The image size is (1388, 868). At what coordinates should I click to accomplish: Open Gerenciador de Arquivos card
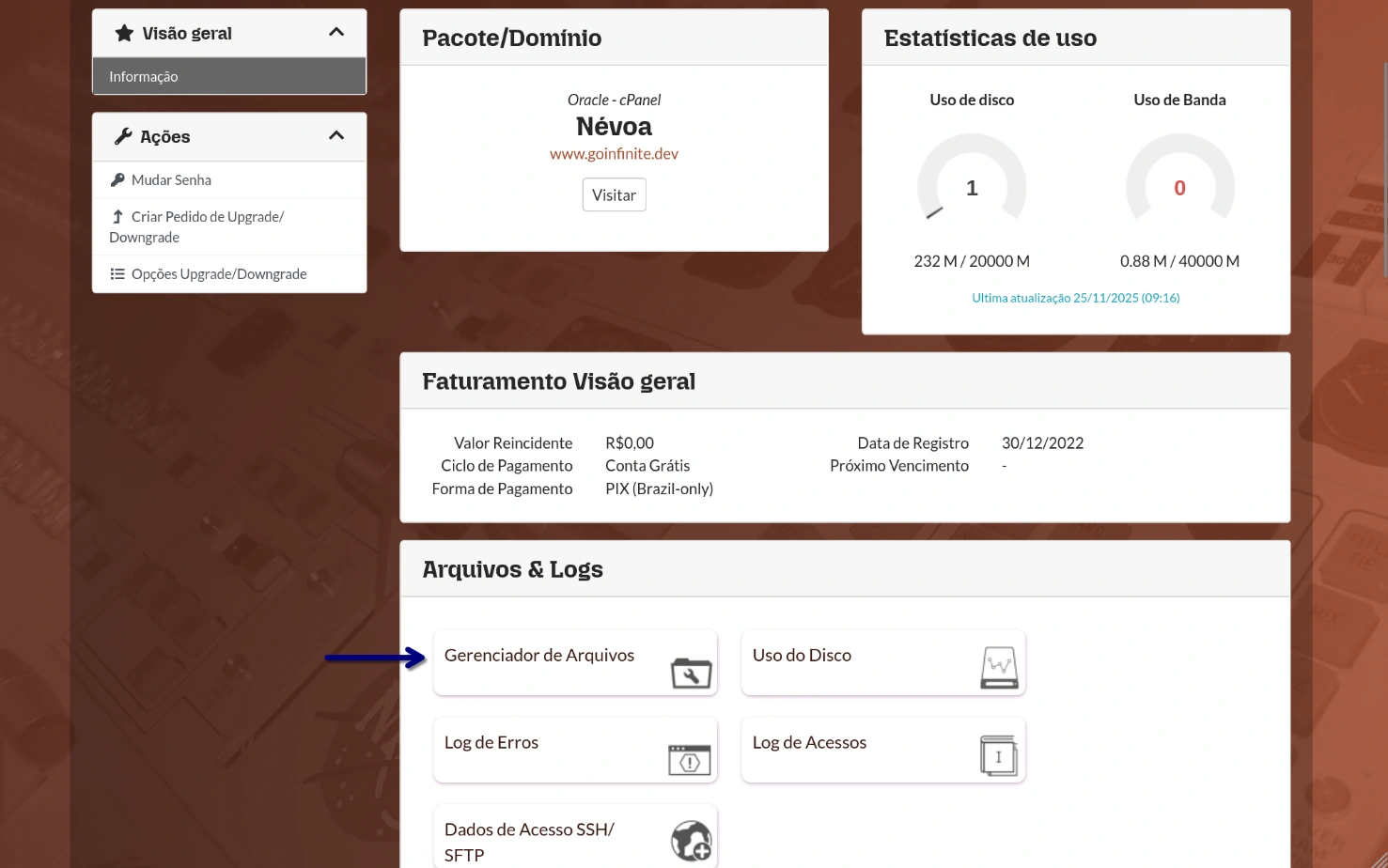539,656
